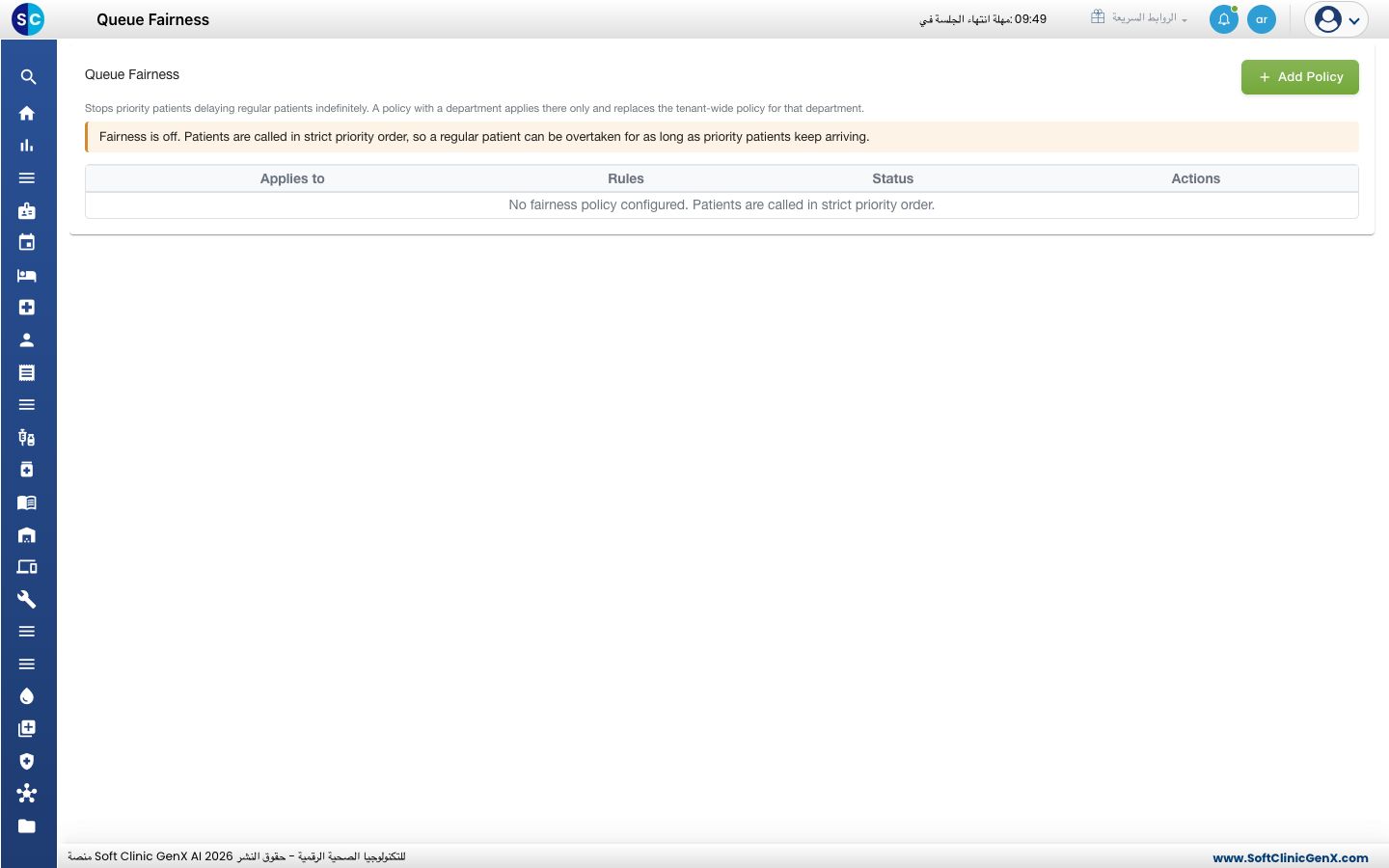Open the medical cross box icon
This screenshot has width=1389, height=868.
[27, 308]
